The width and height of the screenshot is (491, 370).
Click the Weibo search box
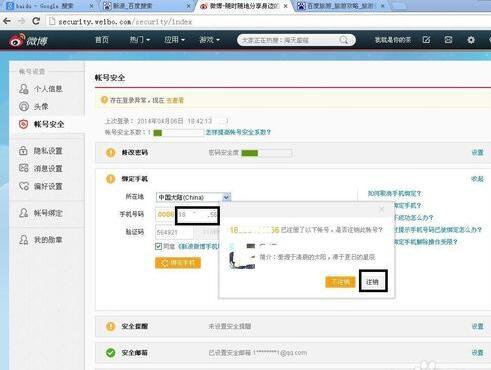(x=296, y=40)
